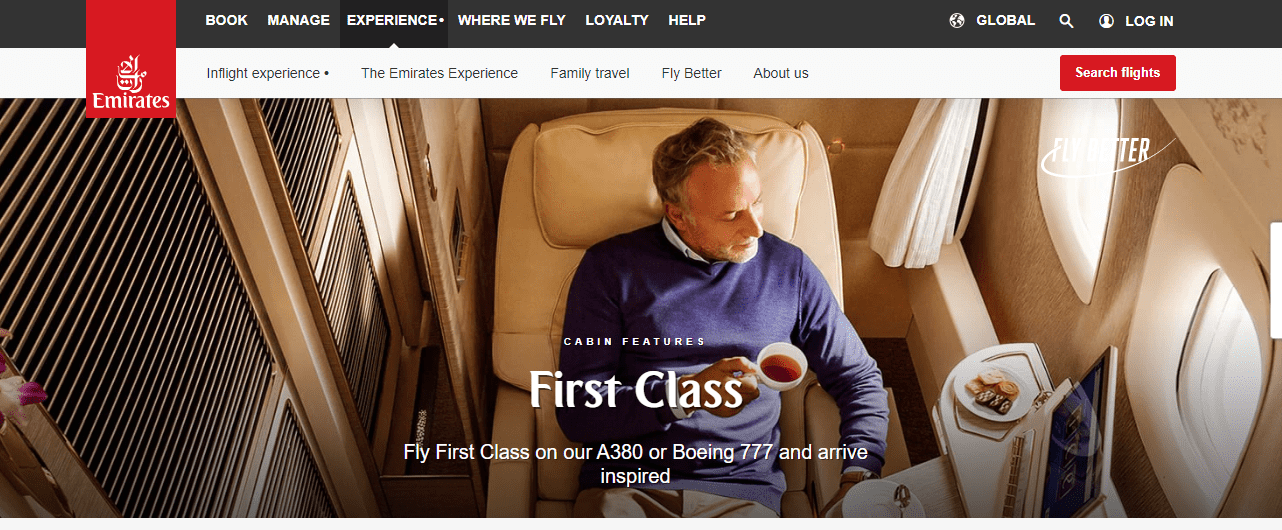Open the Fly Better submenu item
Image resolution: width=1282 pixels, height=530 pixels.
(x=691, y=73)
